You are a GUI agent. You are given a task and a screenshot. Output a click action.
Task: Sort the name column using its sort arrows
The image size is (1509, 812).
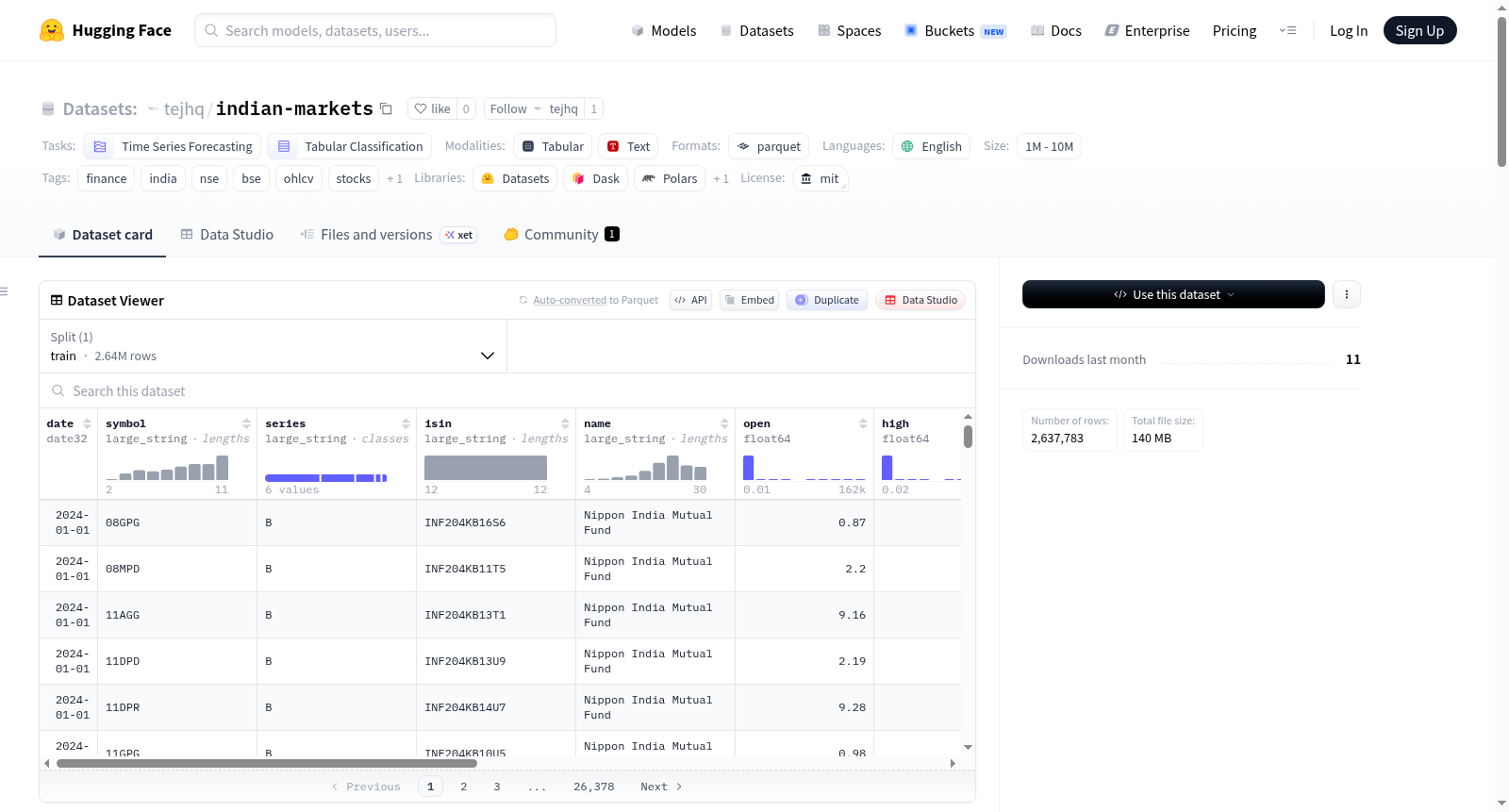[x=724, y=423]
